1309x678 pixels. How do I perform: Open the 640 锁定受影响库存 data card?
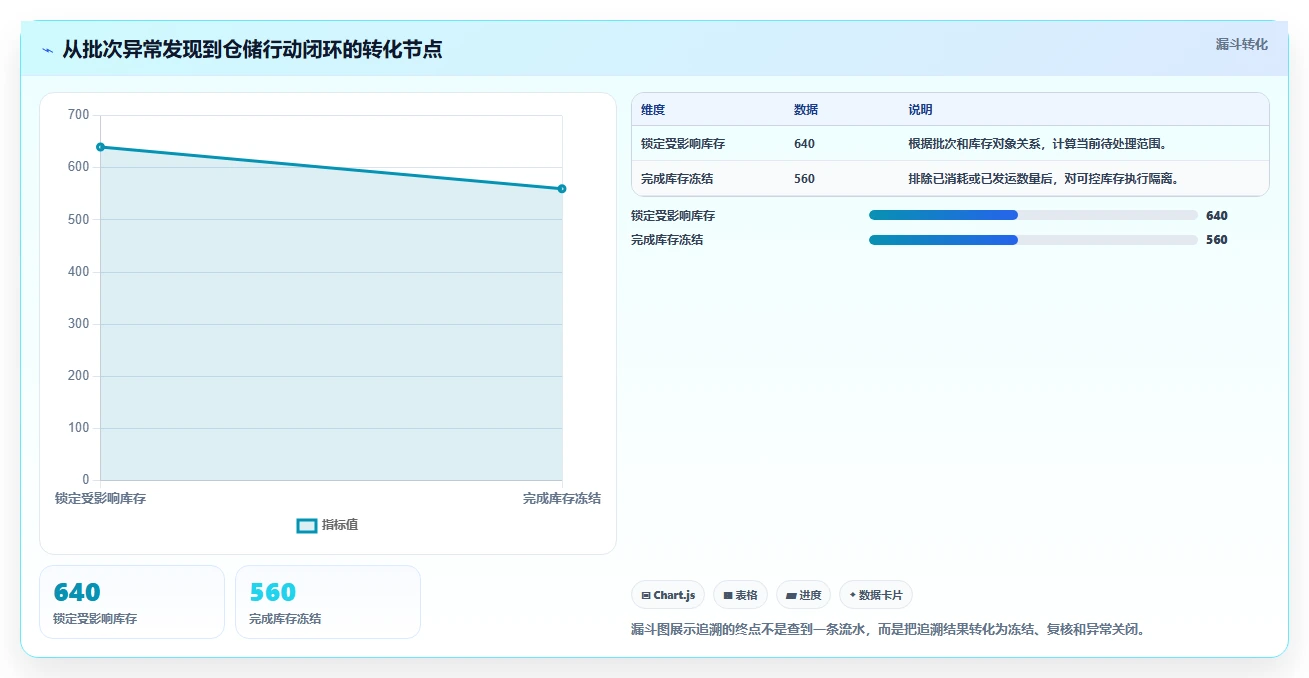132,602
